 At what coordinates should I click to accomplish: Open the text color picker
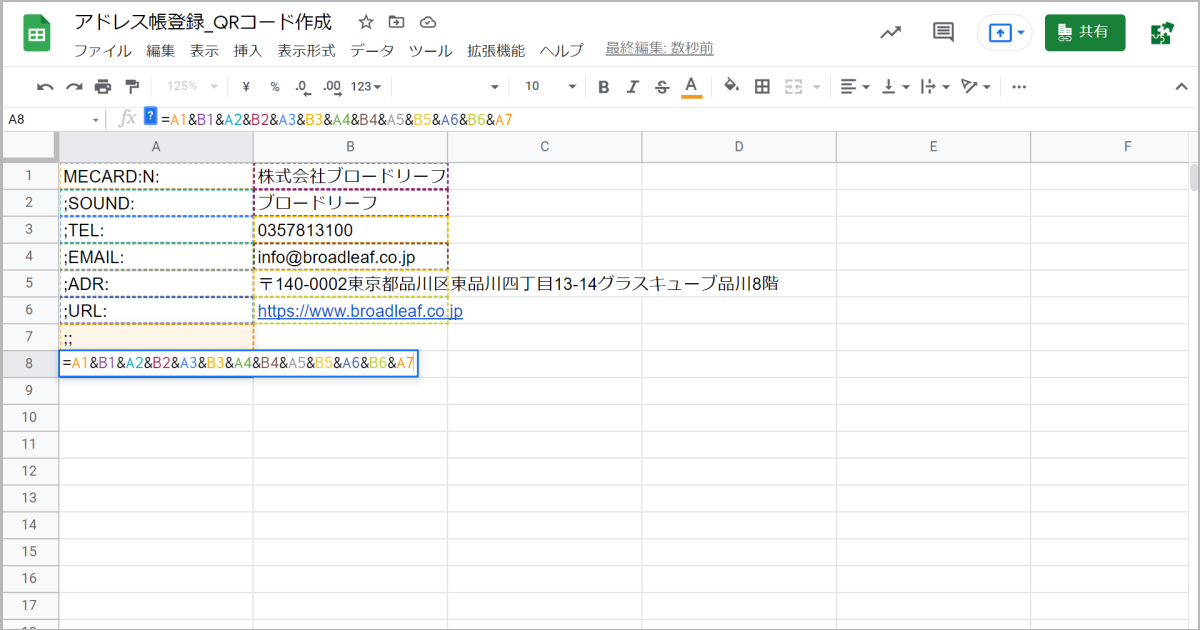pos(690,87)
